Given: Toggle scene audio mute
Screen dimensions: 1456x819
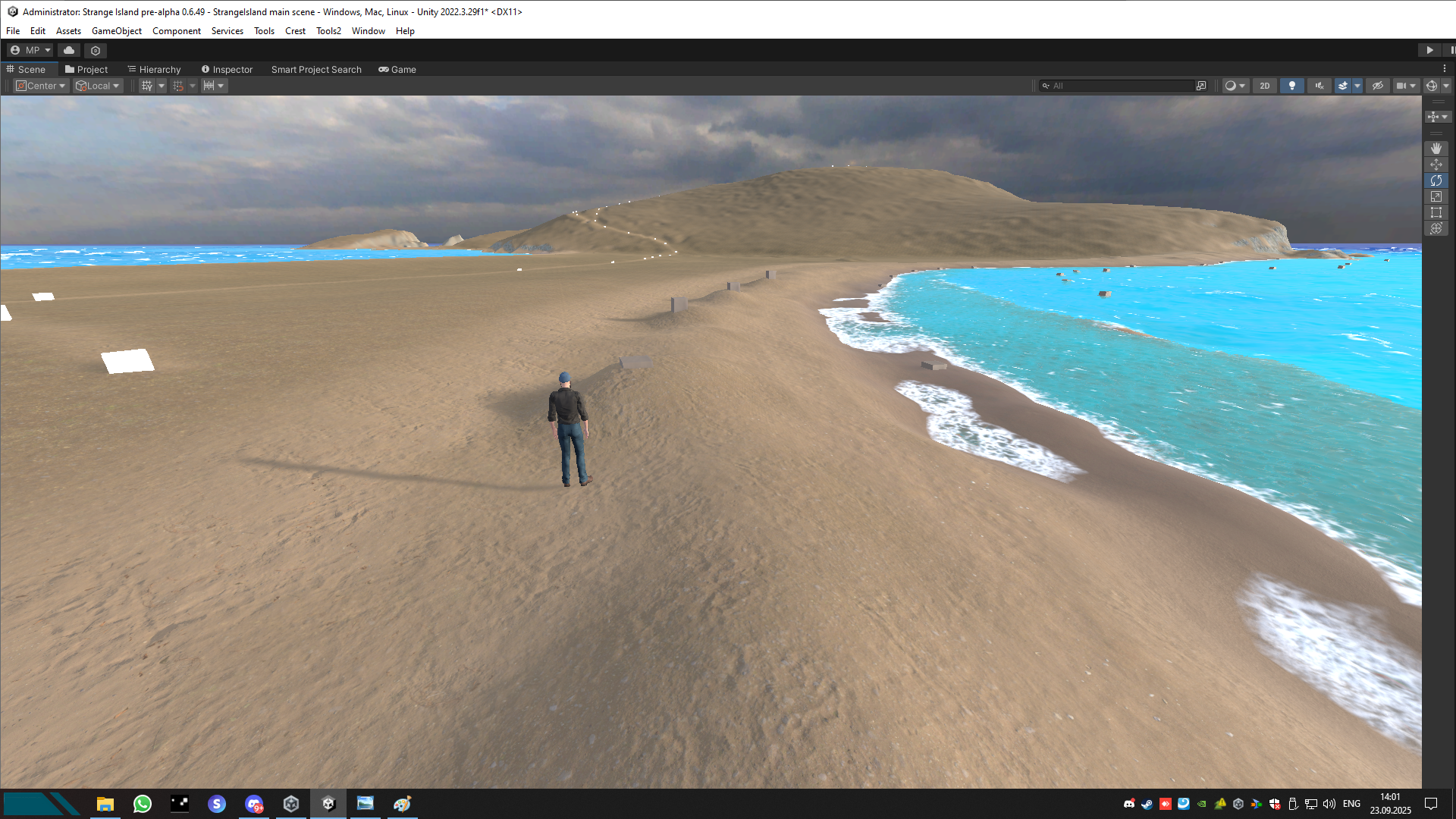Looking at the screenshot, I should point(1319,86).
